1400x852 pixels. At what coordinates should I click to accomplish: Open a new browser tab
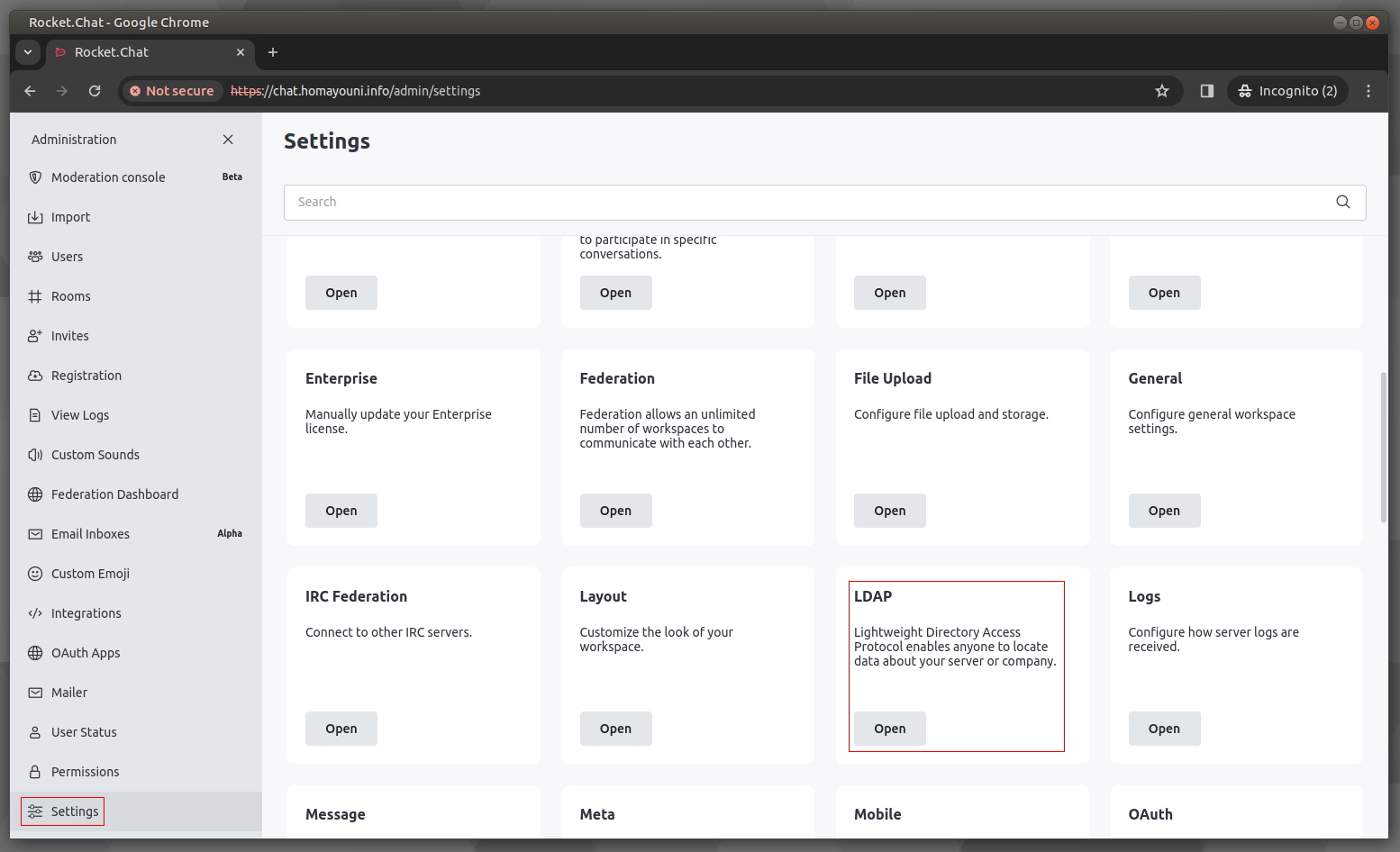(x=273, y=52)
